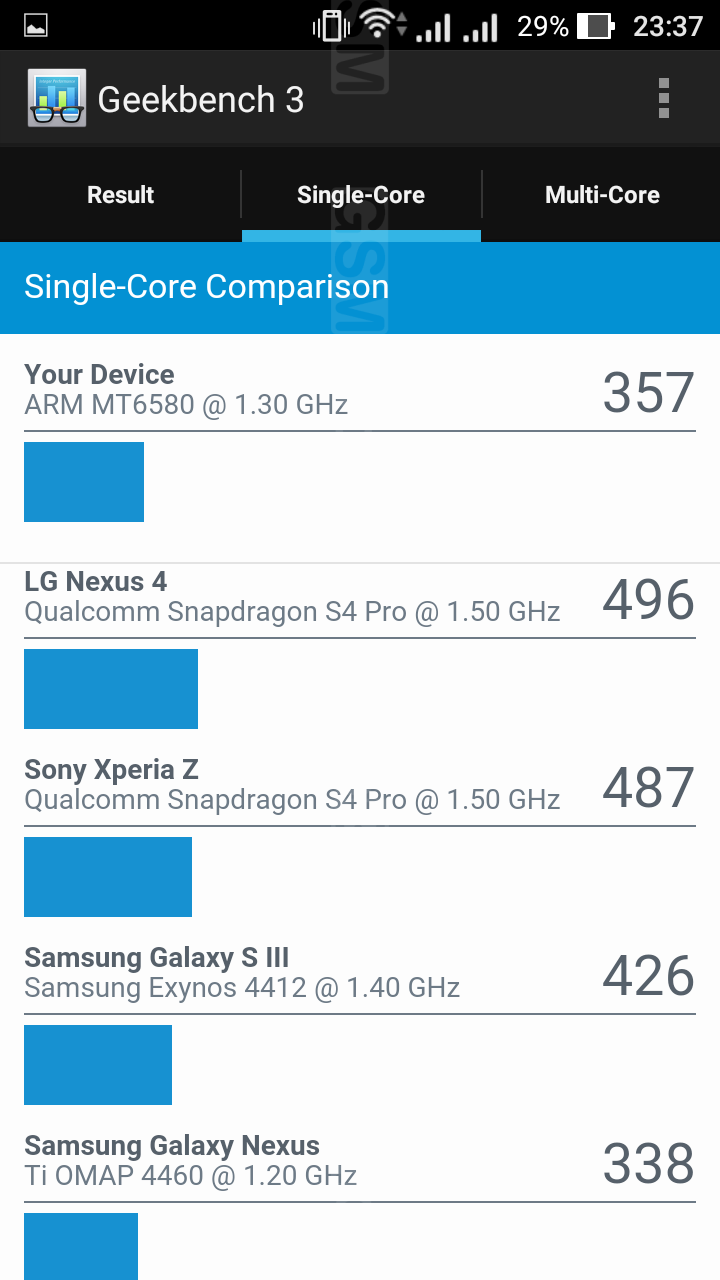
Task: Tap the Wi-Fi status icon
Action: 379,25
